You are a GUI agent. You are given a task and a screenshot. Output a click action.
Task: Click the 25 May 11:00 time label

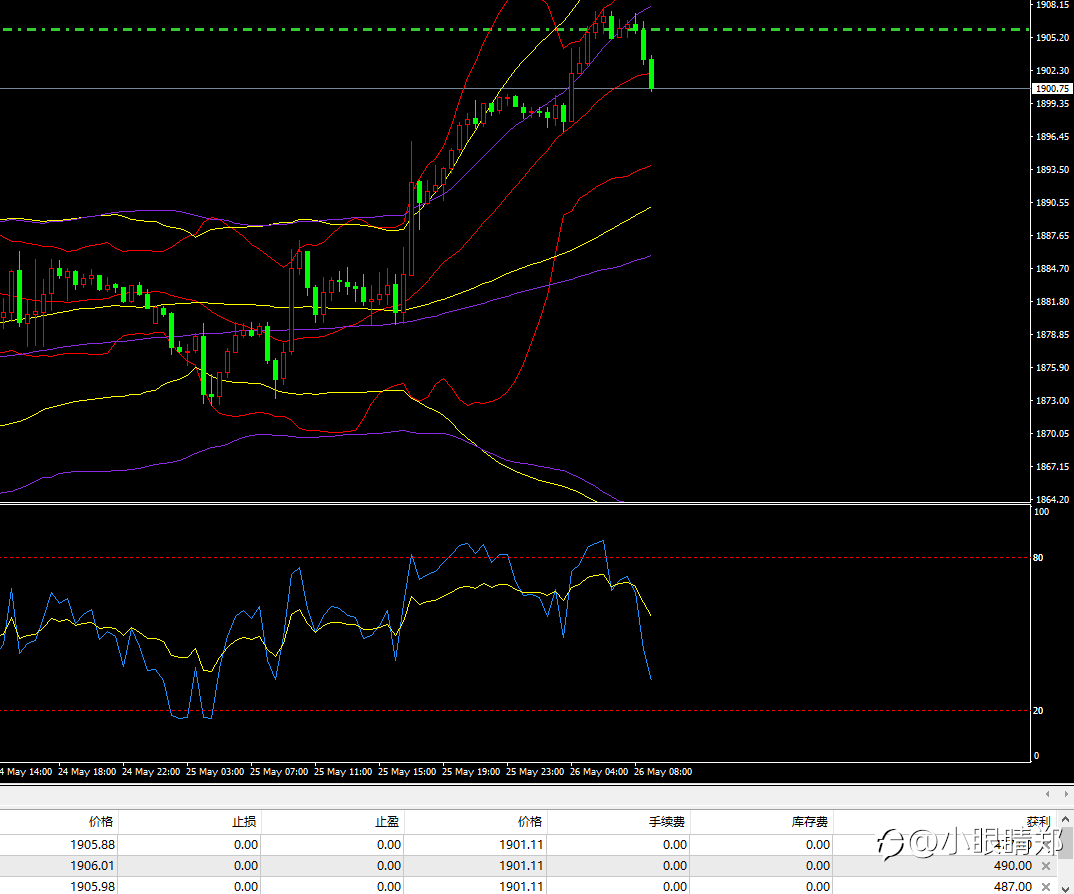tap(343, 771)
